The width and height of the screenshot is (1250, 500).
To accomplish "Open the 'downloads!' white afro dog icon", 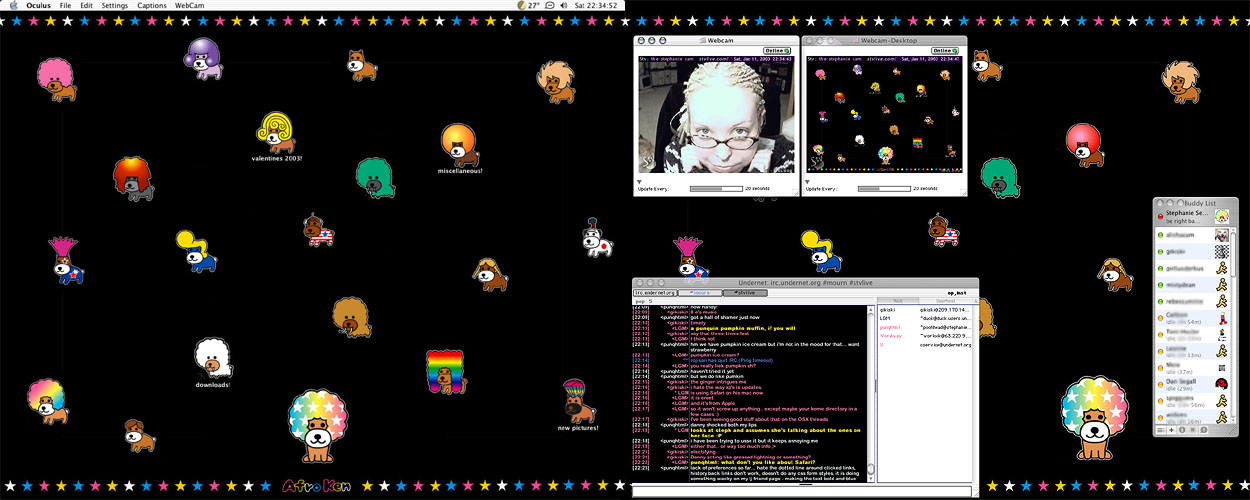I will click(212, 359).
